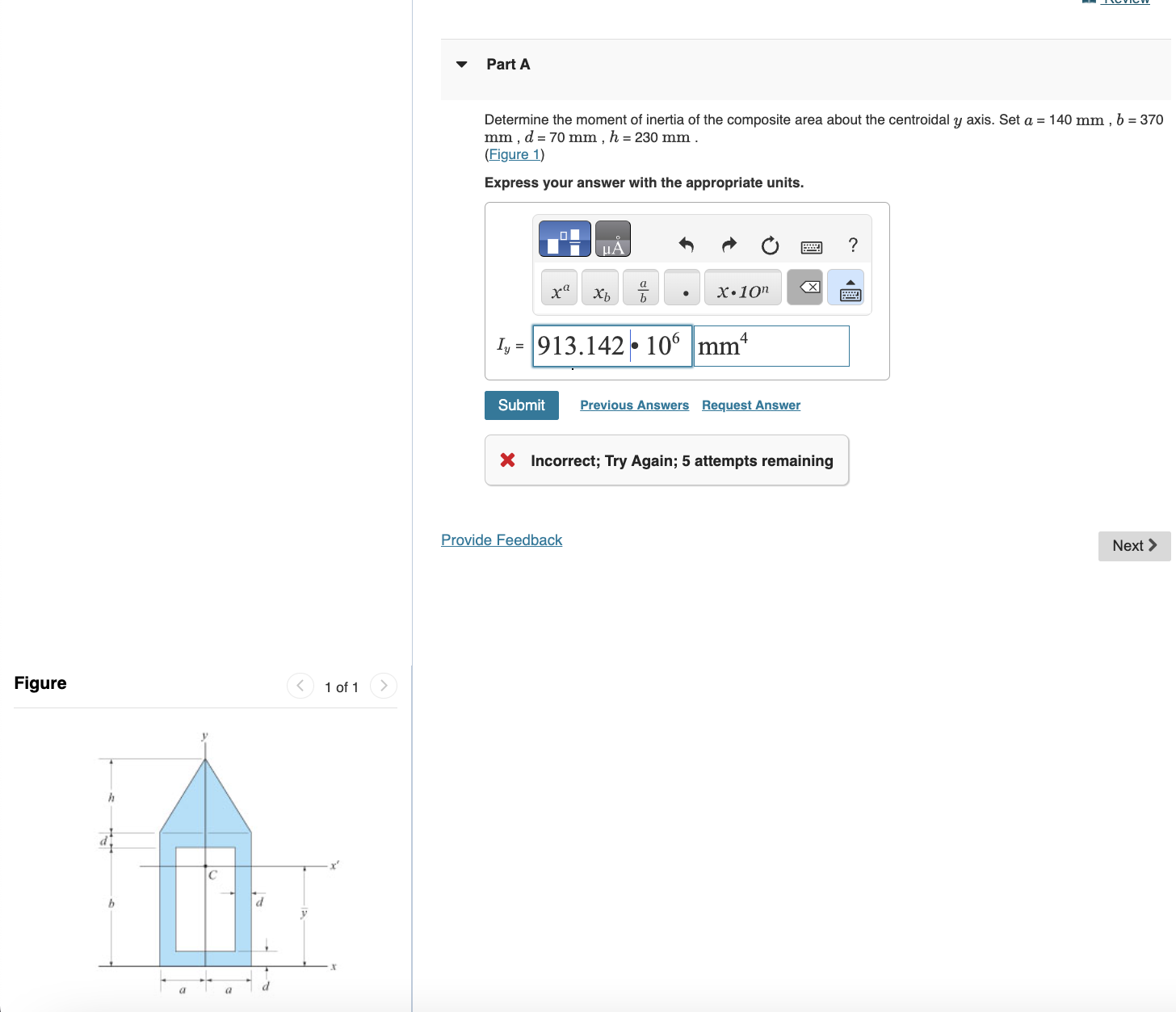Select the backspace delete icon
This screenshot has height=1012, width=1176.
point(804,286)
